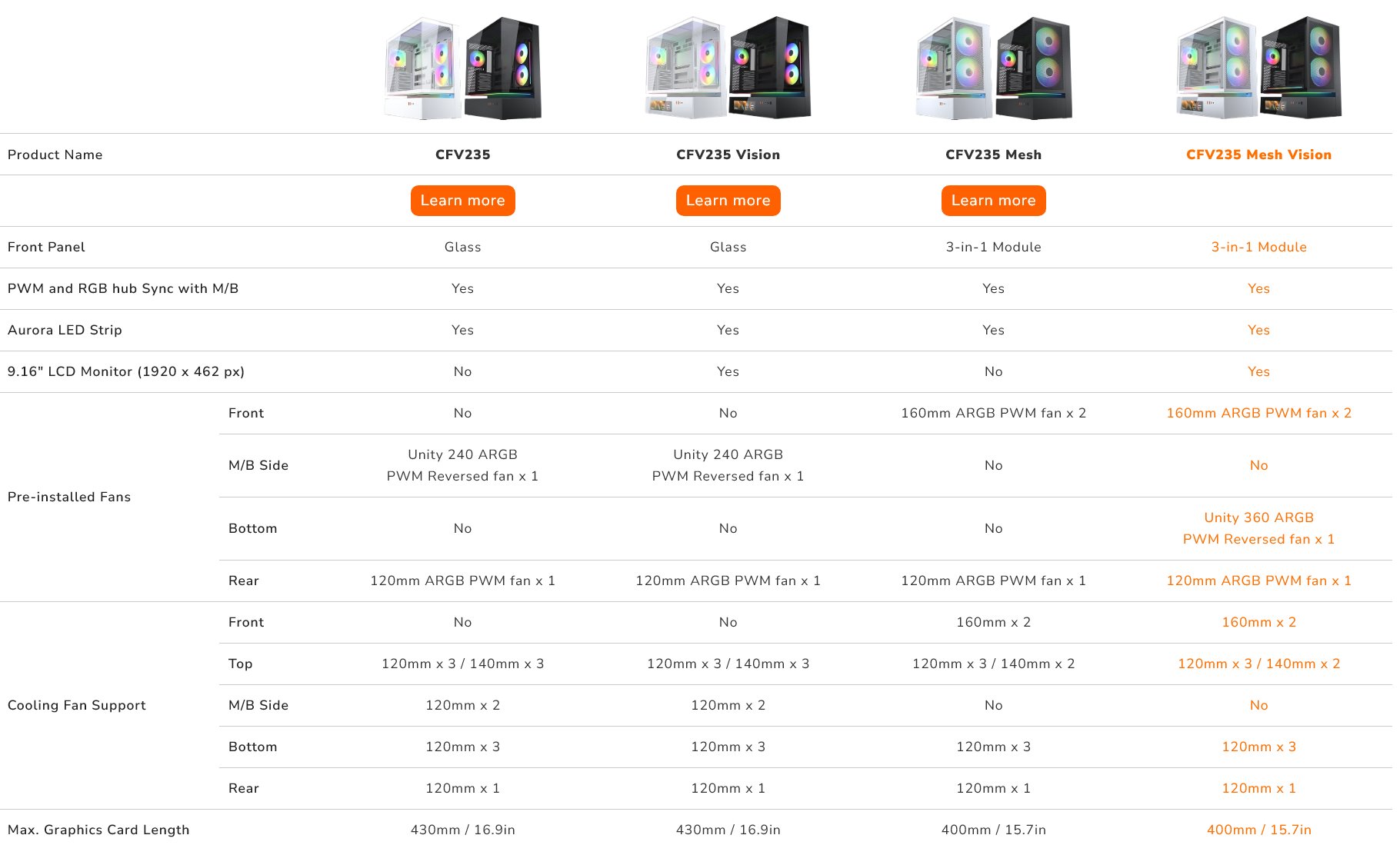Click the Max. Graphics Card Length label
This screenshot has width=1400, height=855.
click(x=99, y=830)
